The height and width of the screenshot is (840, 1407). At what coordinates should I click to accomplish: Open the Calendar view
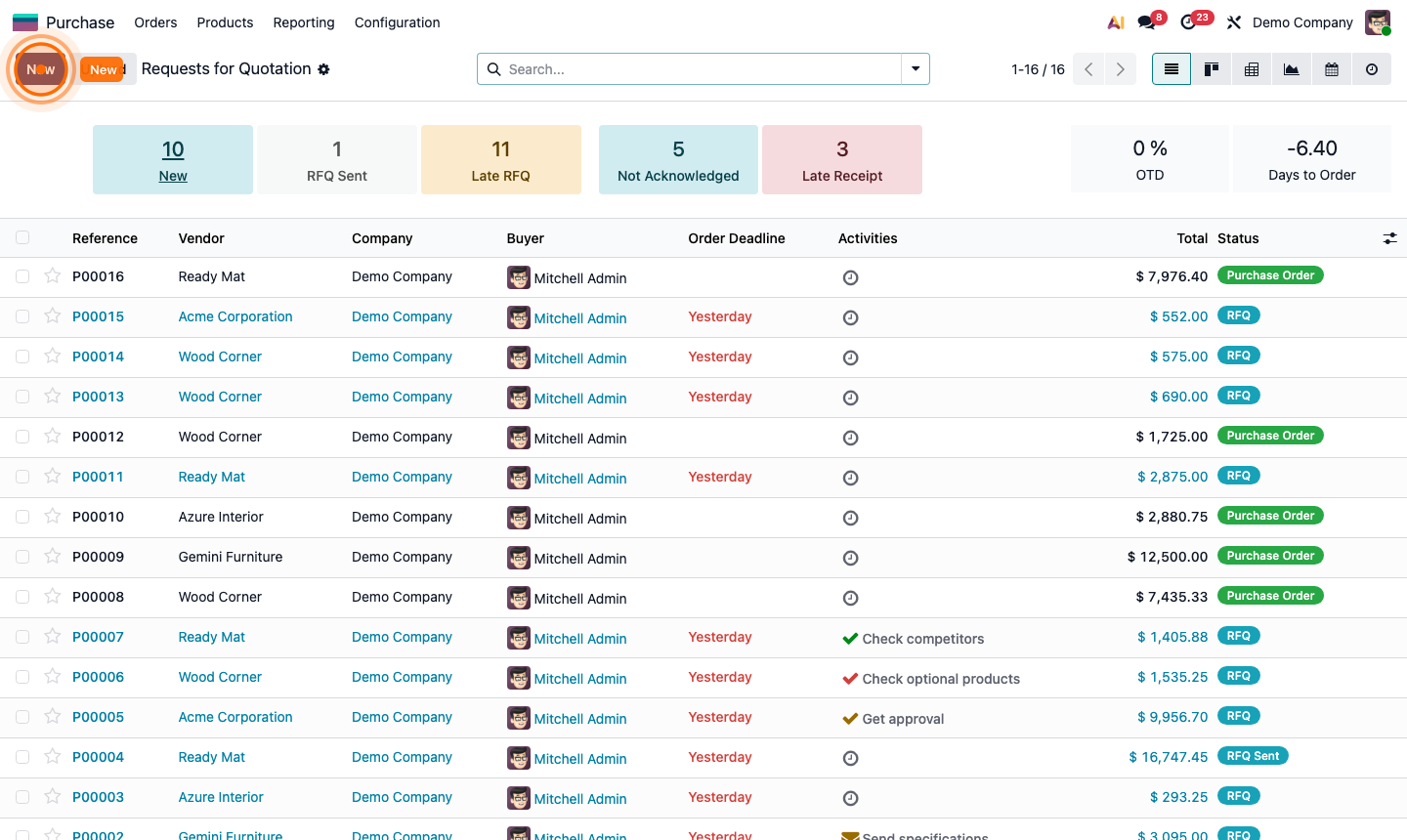click(x=1331, y=69)
